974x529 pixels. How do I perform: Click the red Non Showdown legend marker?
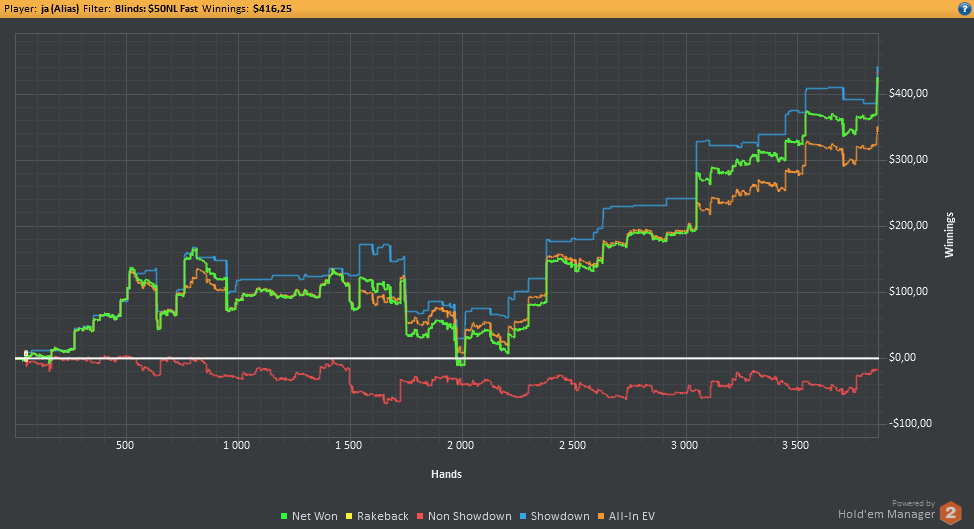click(x=421, y=516)
